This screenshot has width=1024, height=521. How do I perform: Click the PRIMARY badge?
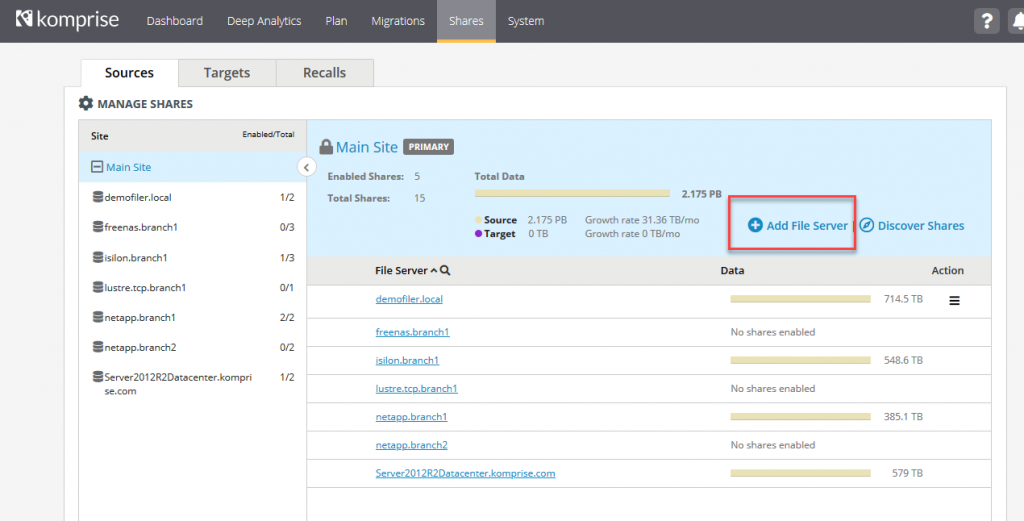point(428,147)
